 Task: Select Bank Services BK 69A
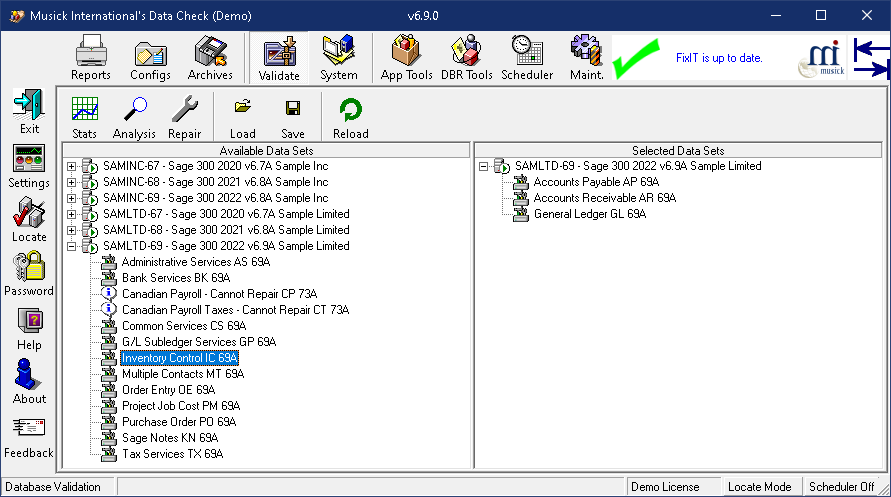(x=176, y=278)
